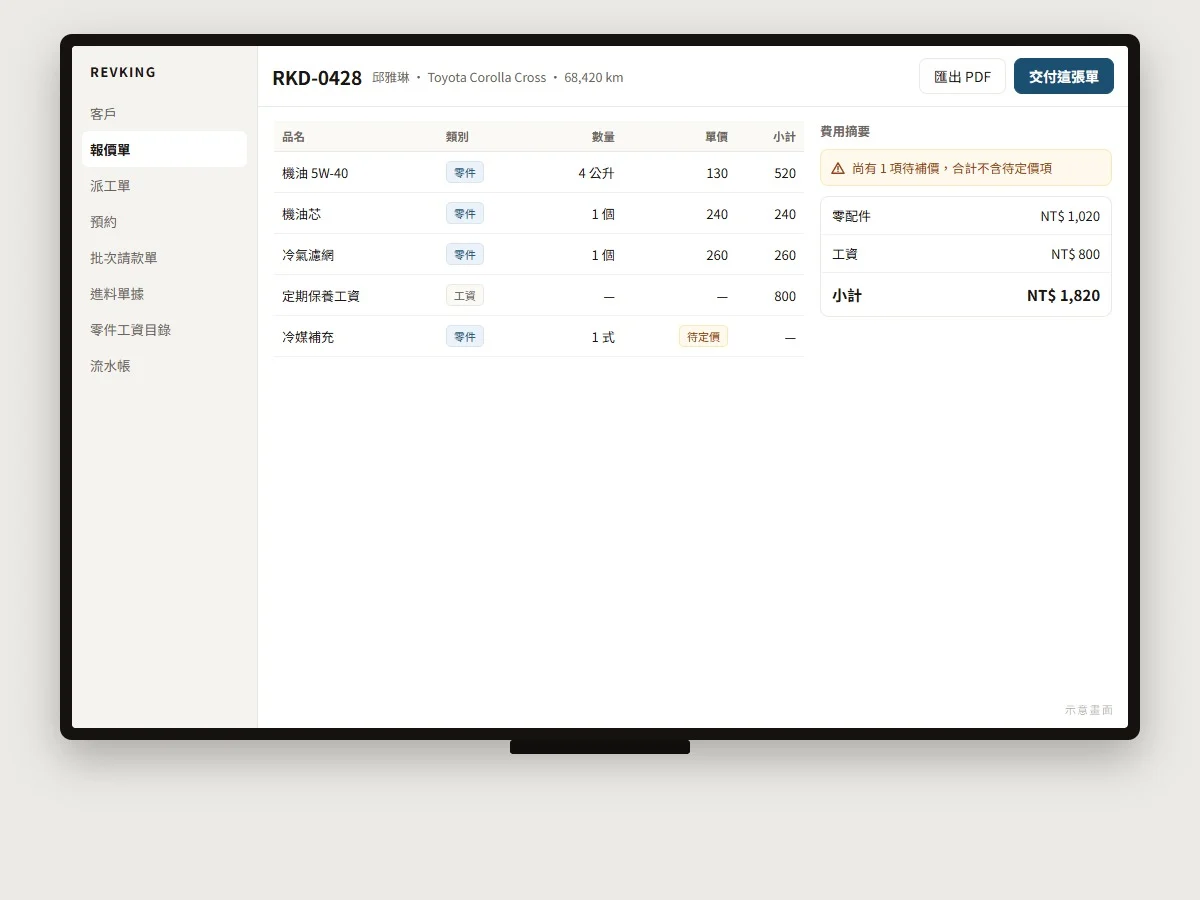
Task: Click the 尚有 1 項待補價 warning notice
Action: 966,168
